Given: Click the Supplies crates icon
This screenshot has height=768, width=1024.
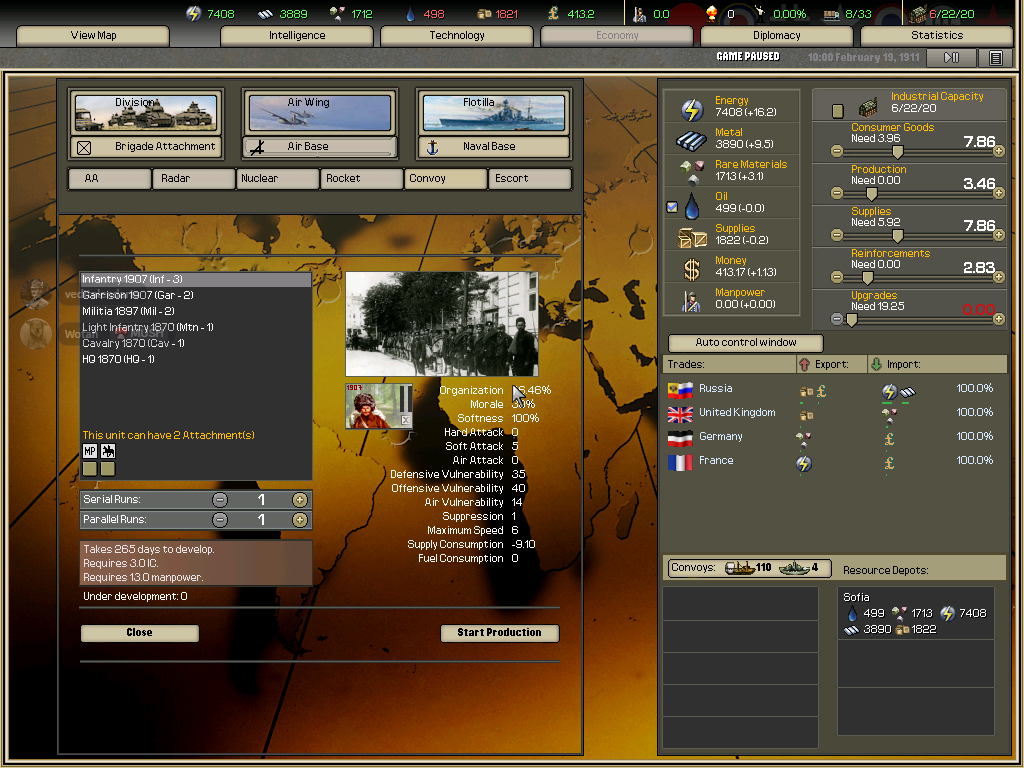Looking at the screenshot, I should [x=692, y=238].
